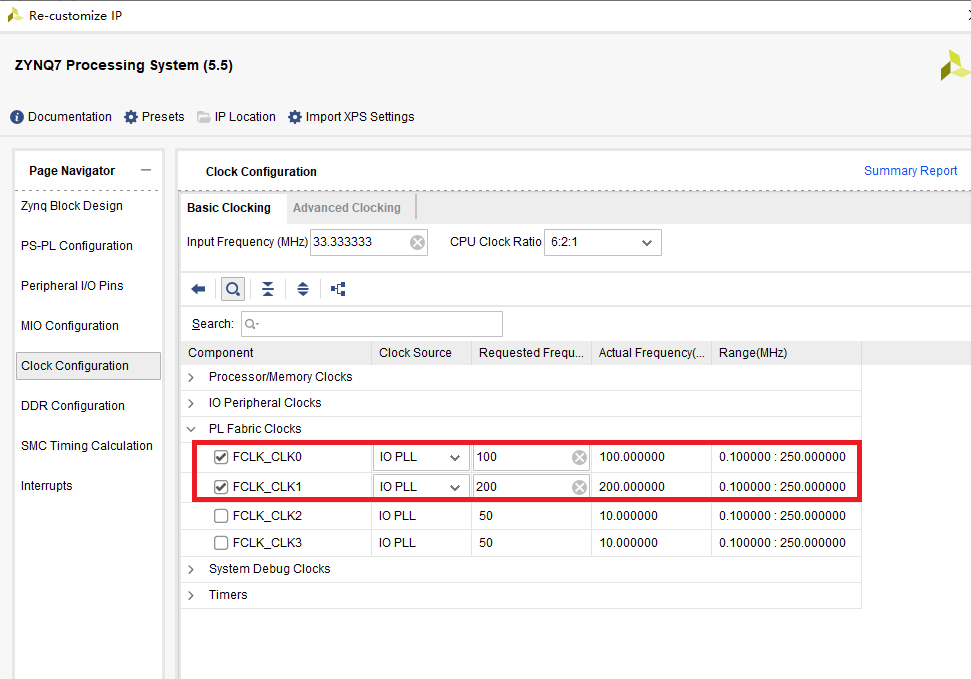Click the Expand All toolbar icon
971x679 pixels.
[303, 289]
